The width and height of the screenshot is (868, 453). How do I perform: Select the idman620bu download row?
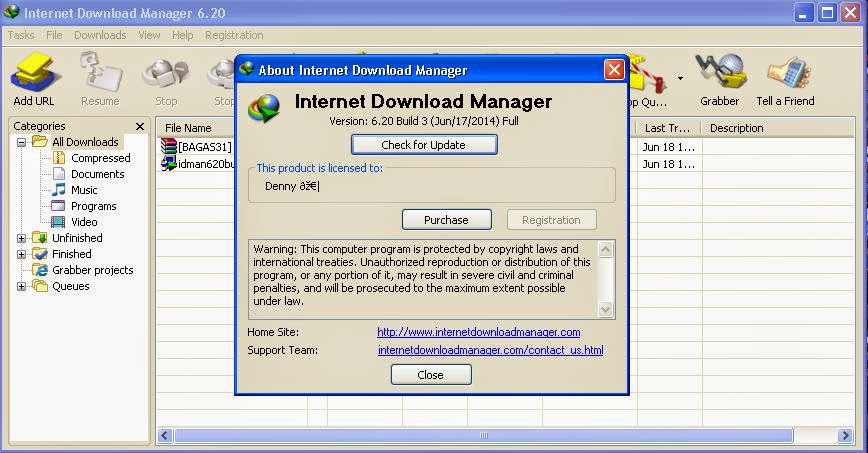point(197,164)
